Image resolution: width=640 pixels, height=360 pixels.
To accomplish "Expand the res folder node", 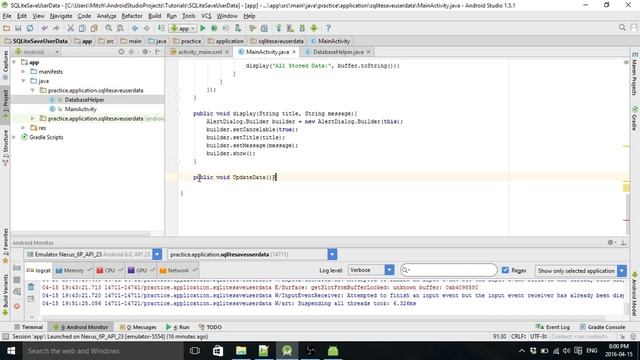I will pyautogui.click(x=24, y=128).
